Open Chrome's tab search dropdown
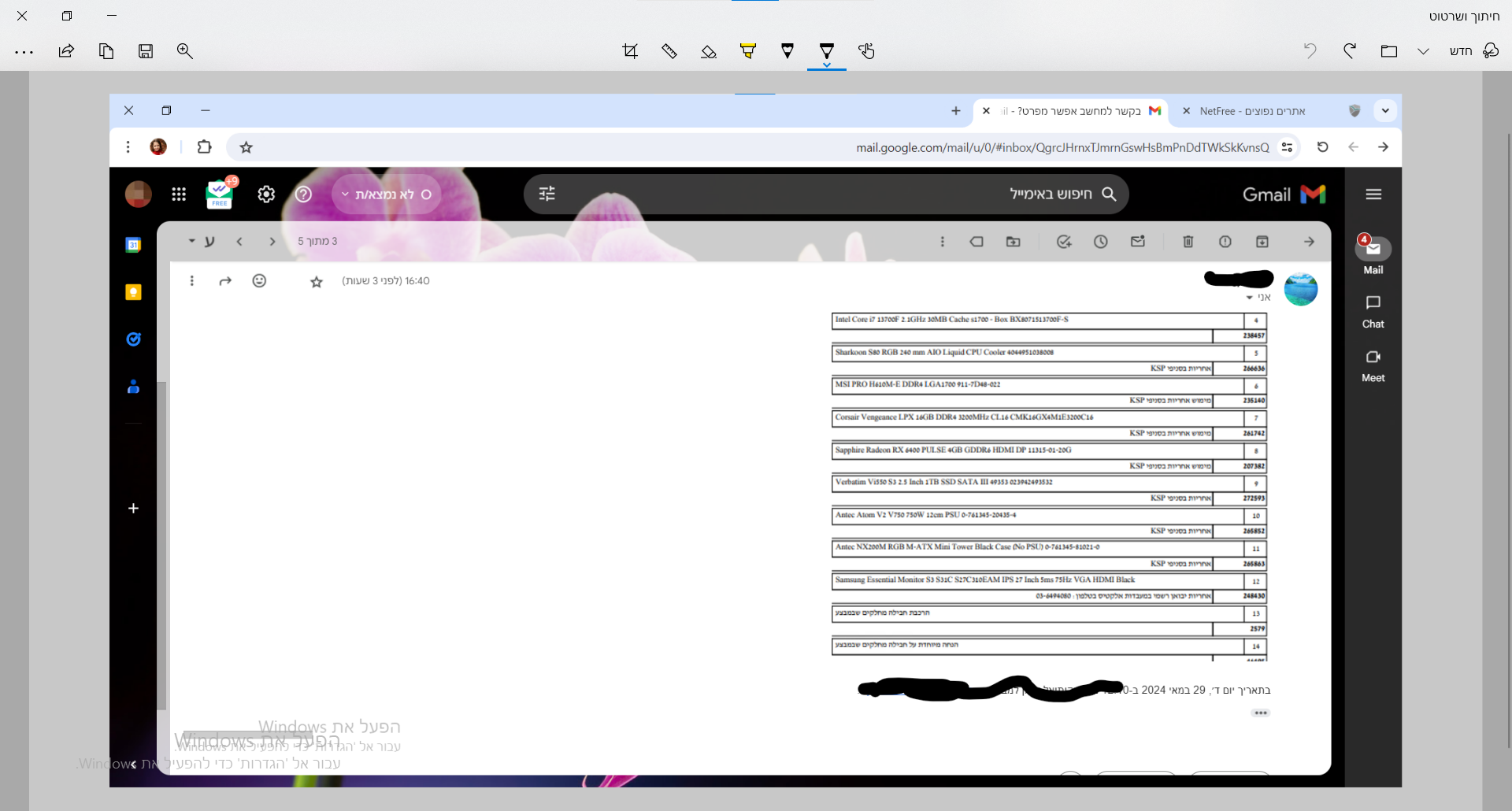Screen dimensions: 1512x811 1385,111
